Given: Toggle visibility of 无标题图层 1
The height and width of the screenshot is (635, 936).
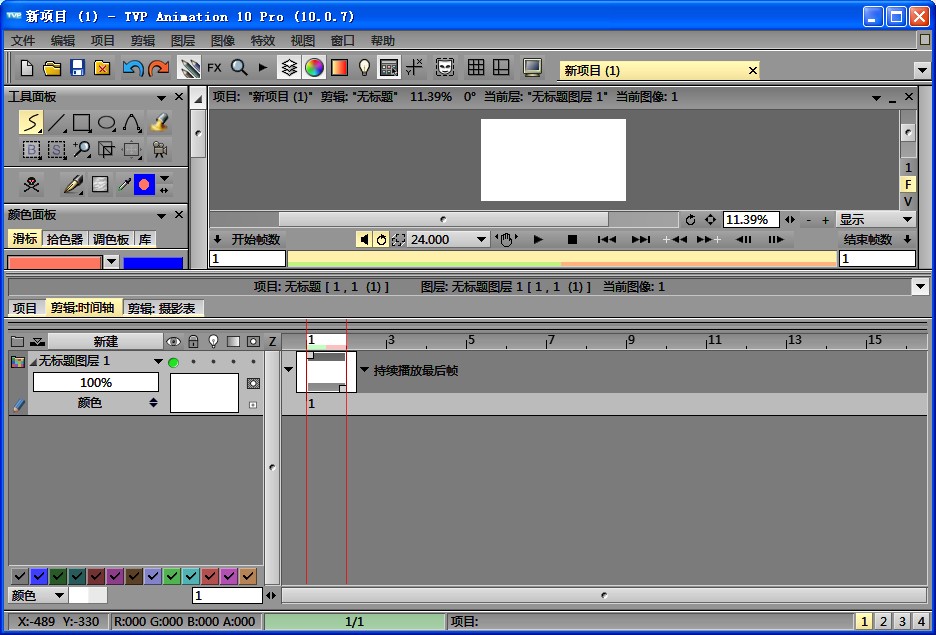Looking at the screenshot, I should point(172,361).
